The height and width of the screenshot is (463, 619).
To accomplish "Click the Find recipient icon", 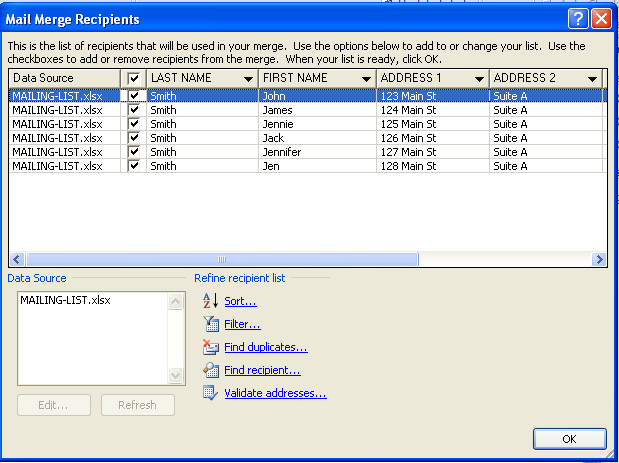I will tap(210, 370).
